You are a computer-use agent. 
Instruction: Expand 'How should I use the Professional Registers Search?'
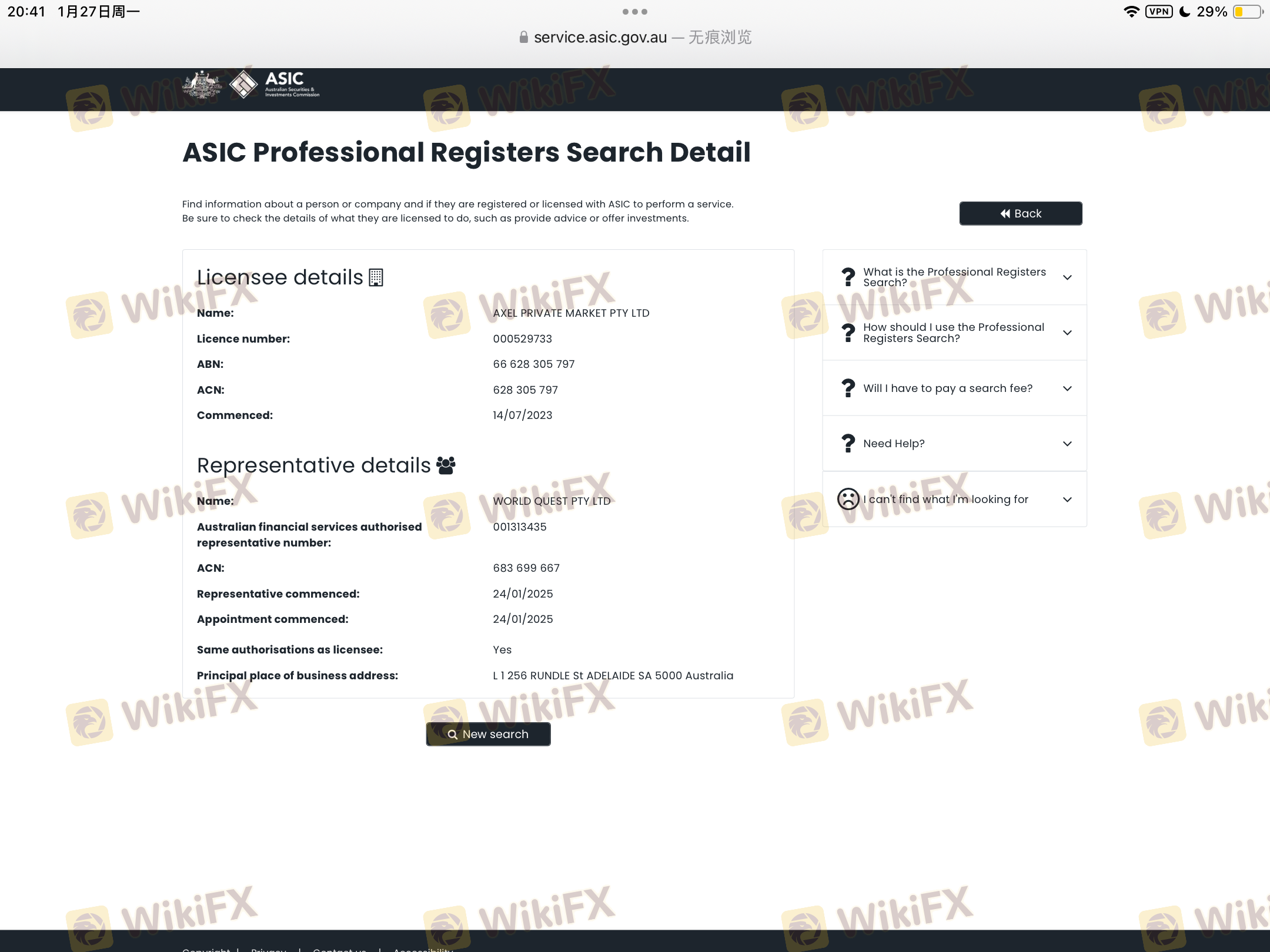tap(1067, 333)
